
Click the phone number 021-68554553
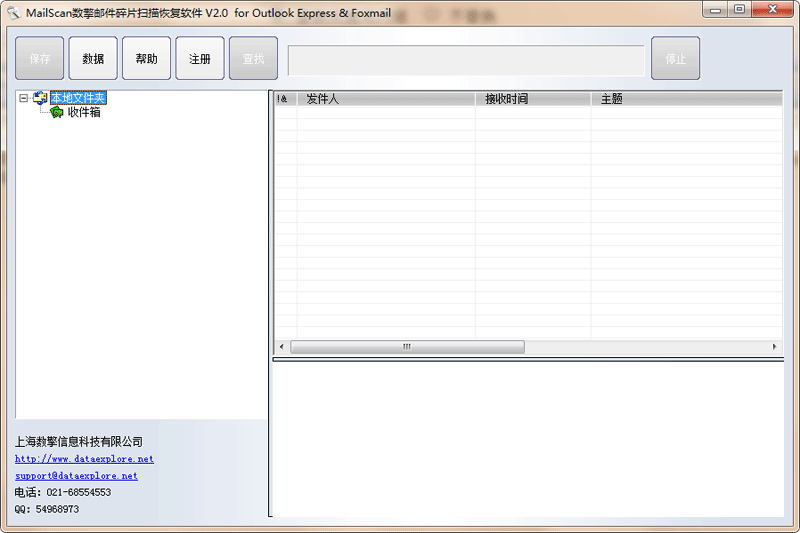click(79, 492)
